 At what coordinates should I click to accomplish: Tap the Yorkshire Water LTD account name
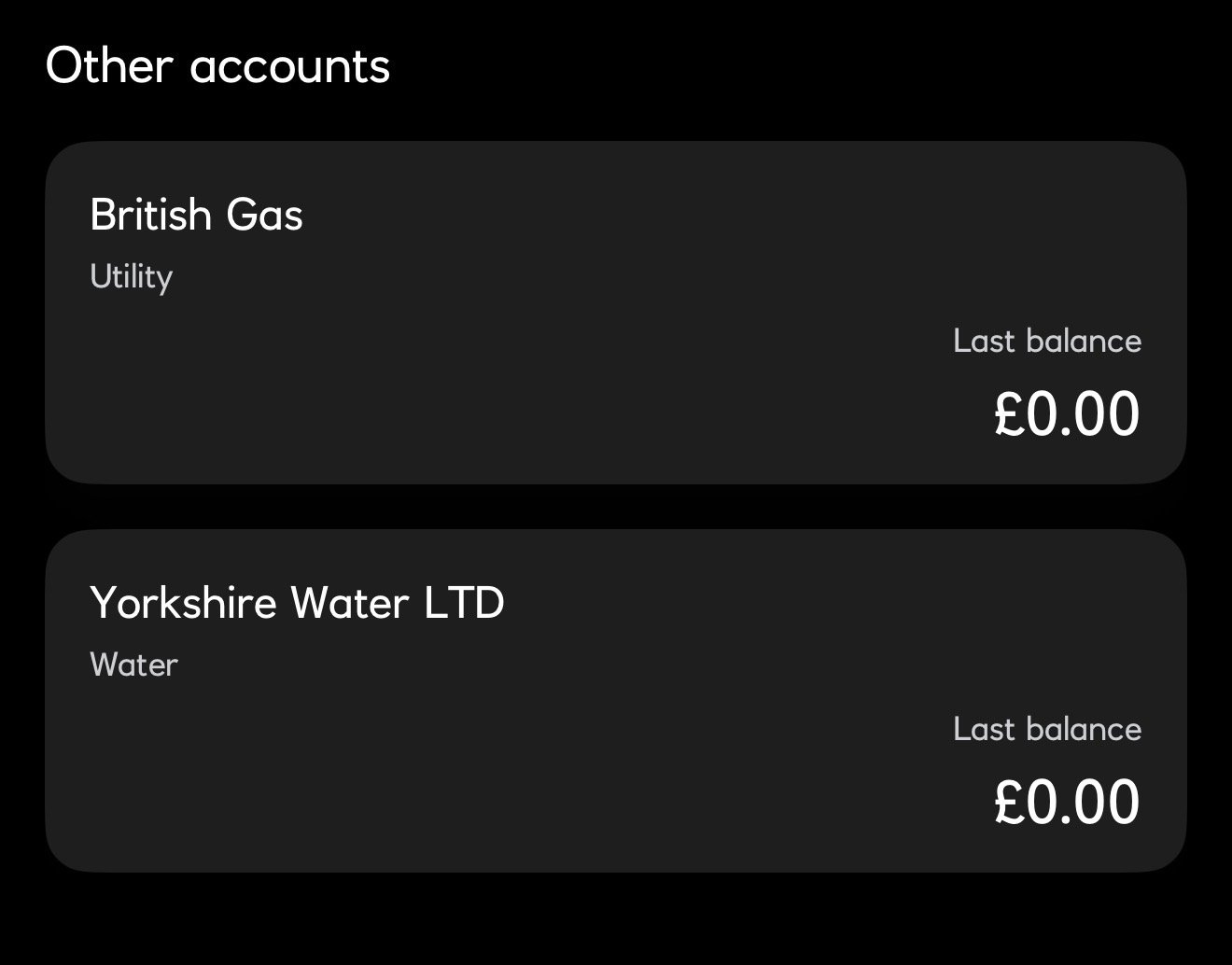pyautogui.click(x=297, y=603)
